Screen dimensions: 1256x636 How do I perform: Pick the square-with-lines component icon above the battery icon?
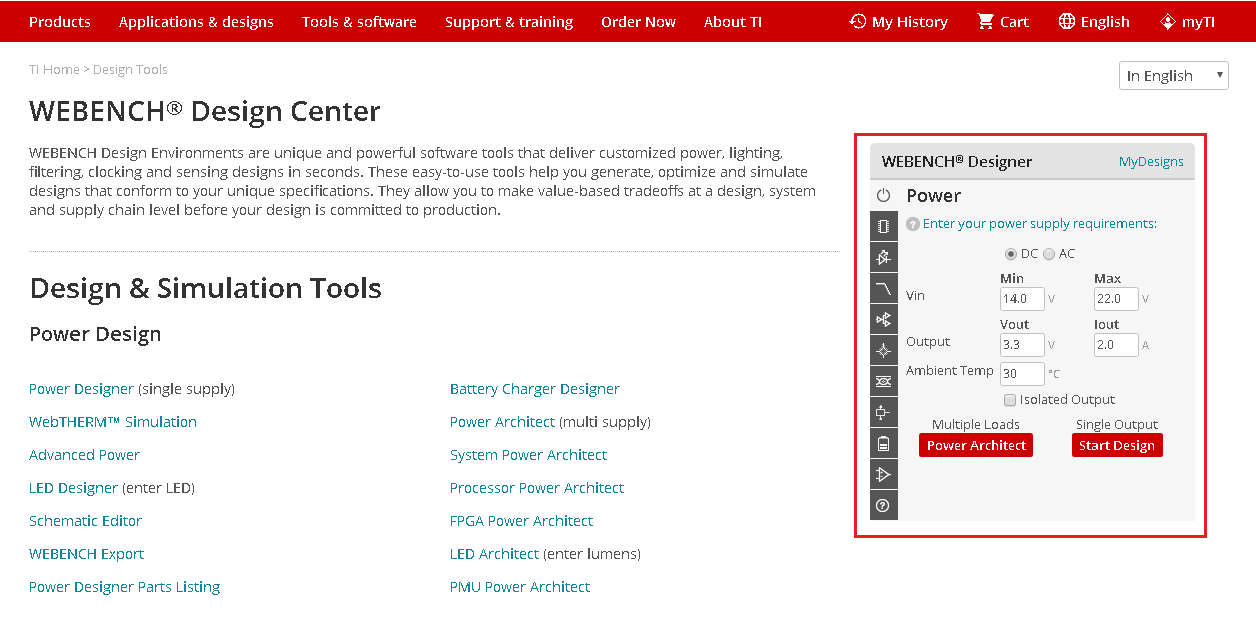[x=883, y=412]
